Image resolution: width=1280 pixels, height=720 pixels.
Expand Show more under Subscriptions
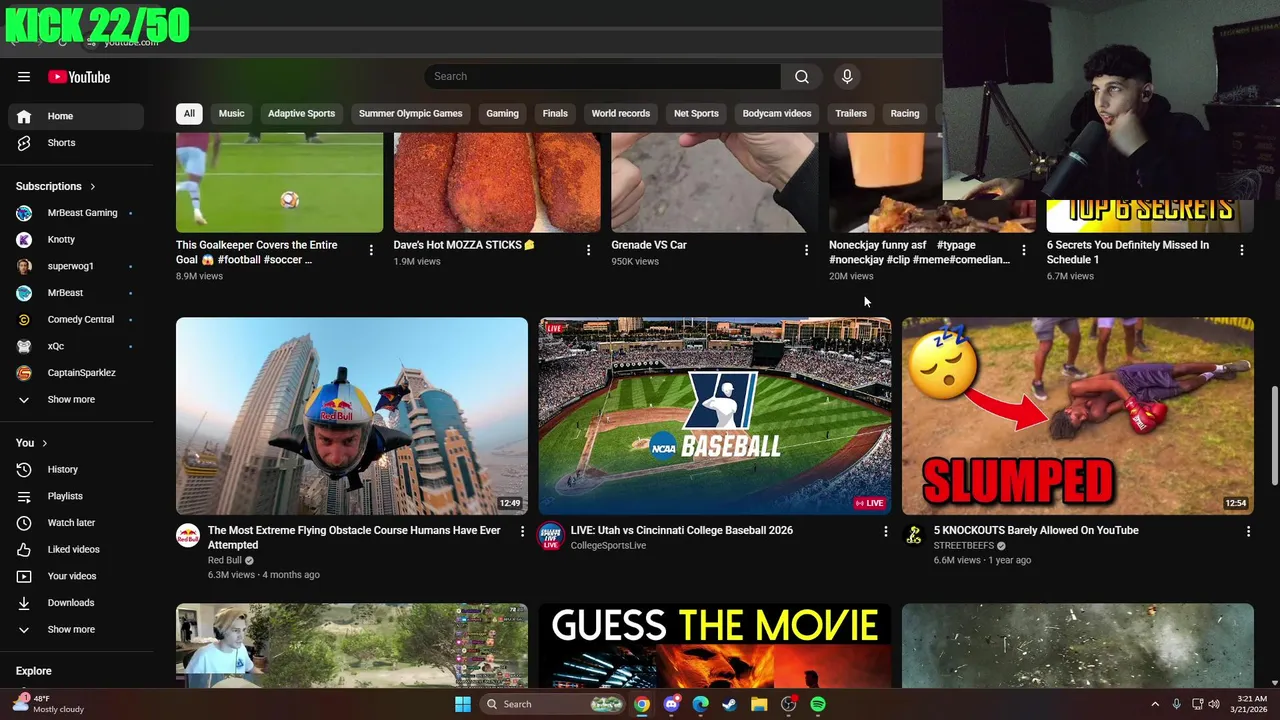76,400
